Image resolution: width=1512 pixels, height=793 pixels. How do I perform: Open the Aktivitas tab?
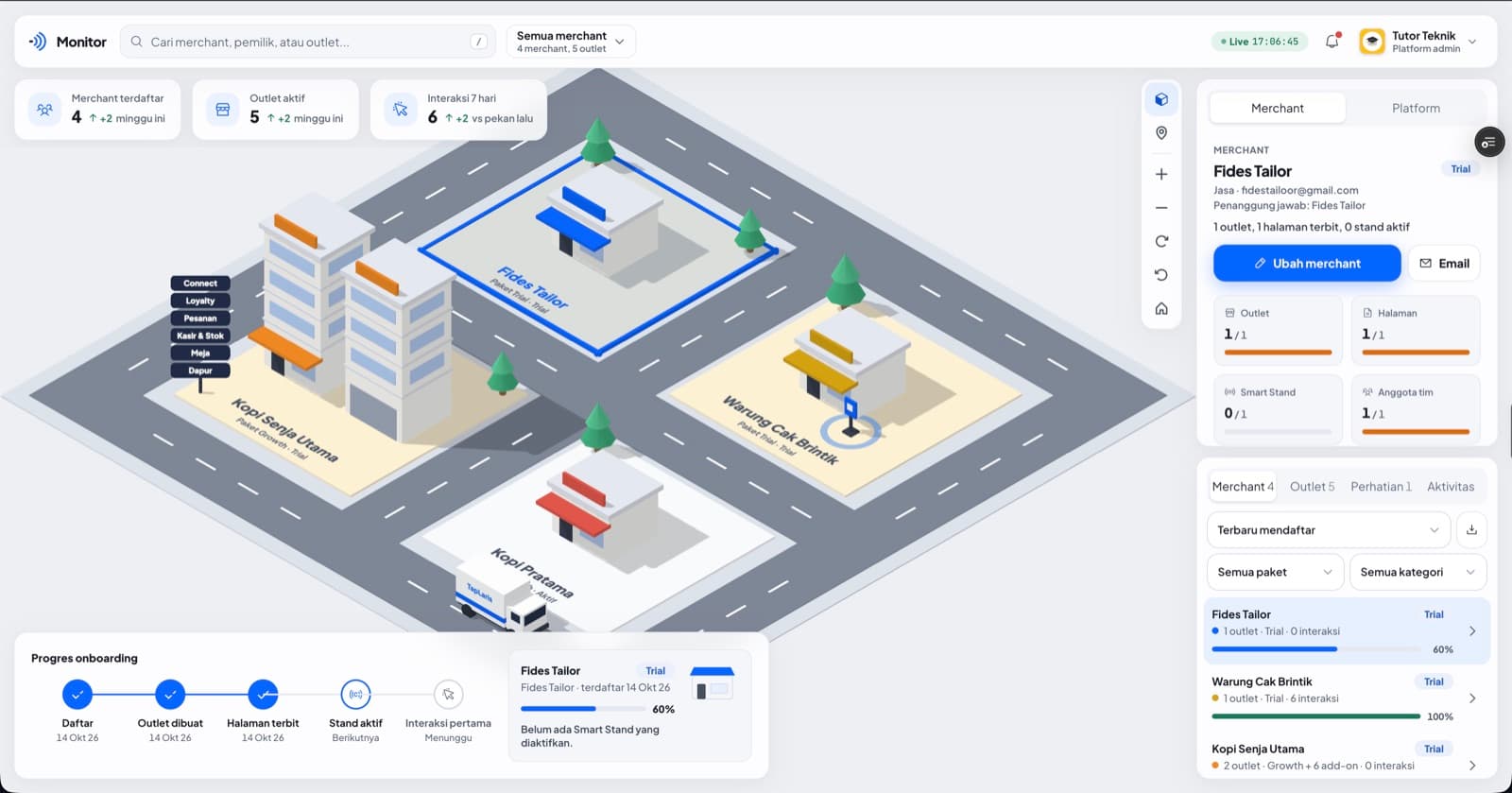pyautogui.click(x=1451, y=487)
